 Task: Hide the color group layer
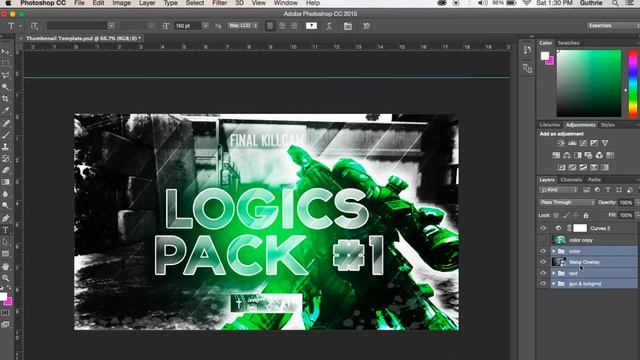point(543,251)
